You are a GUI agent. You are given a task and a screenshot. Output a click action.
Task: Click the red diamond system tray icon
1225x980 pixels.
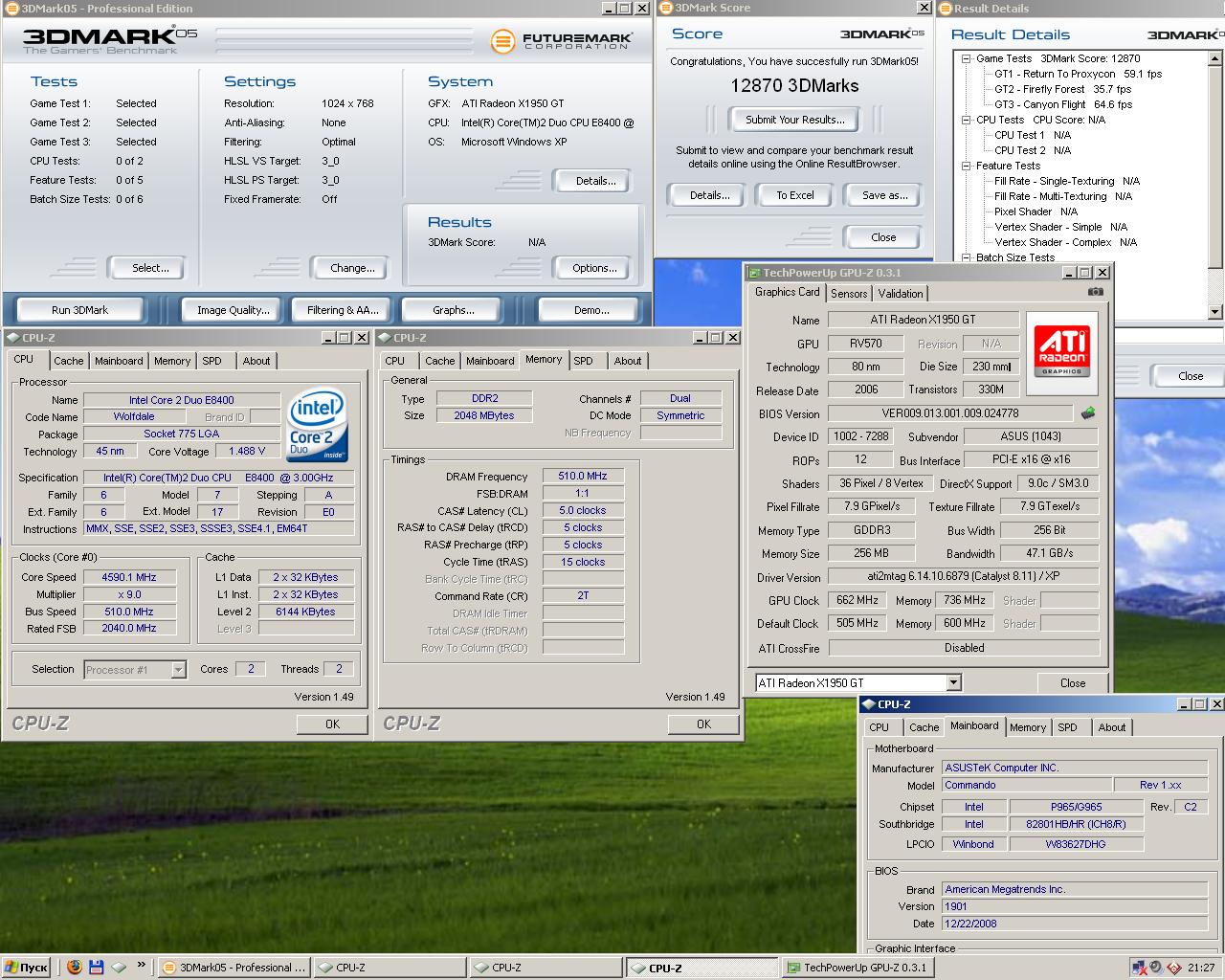1173,968
